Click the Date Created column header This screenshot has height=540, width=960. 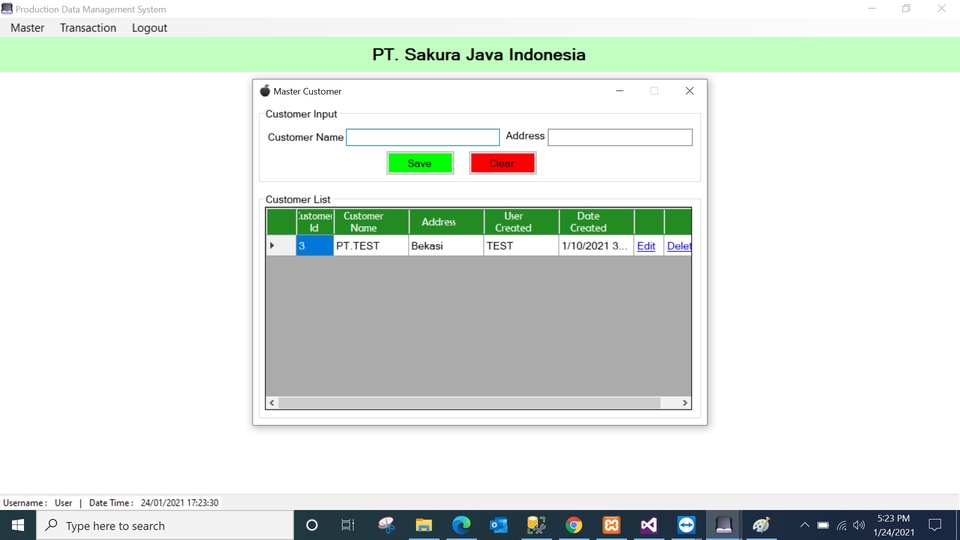(x=596, y=222)
